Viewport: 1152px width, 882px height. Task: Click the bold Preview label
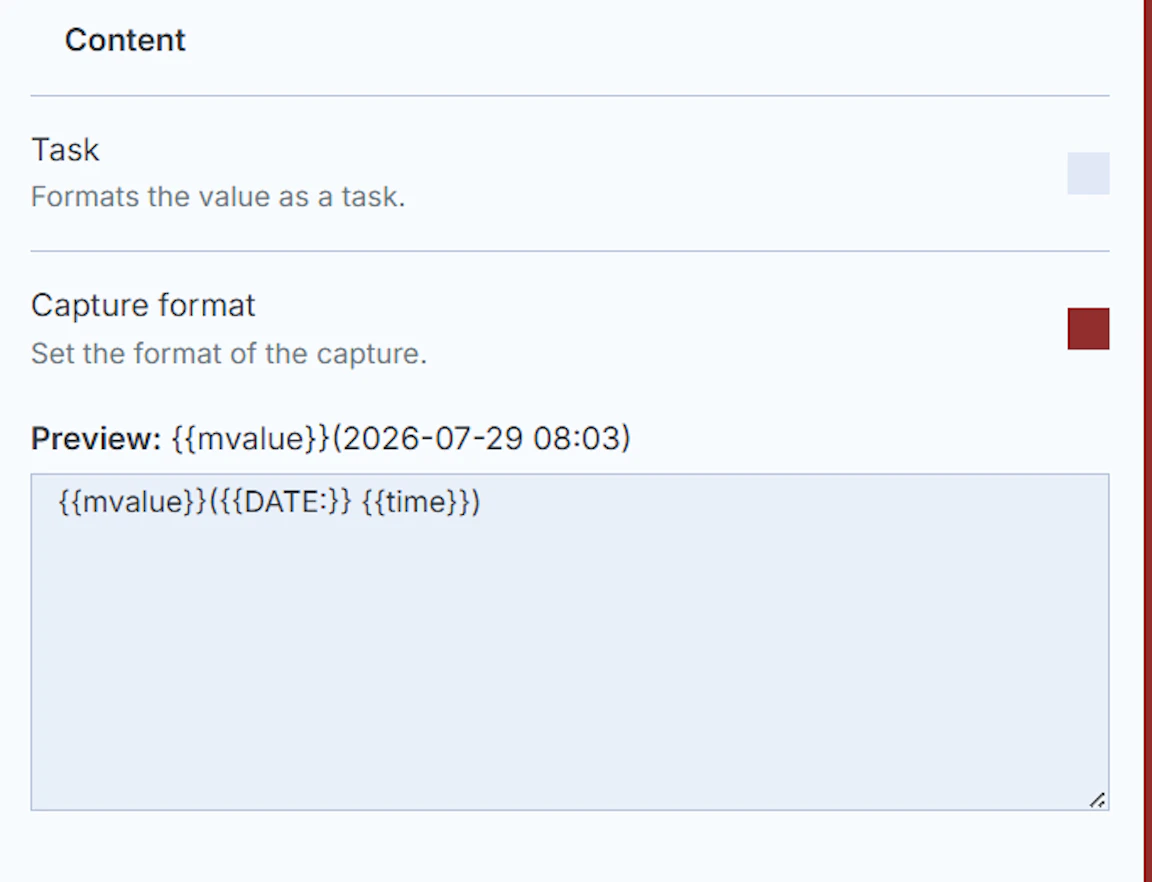pyautogui.click(x=96, y=438)
